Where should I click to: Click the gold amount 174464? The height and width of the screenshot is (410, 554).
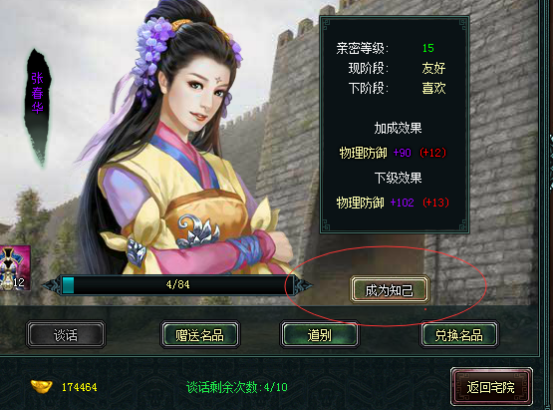point(79,387)
